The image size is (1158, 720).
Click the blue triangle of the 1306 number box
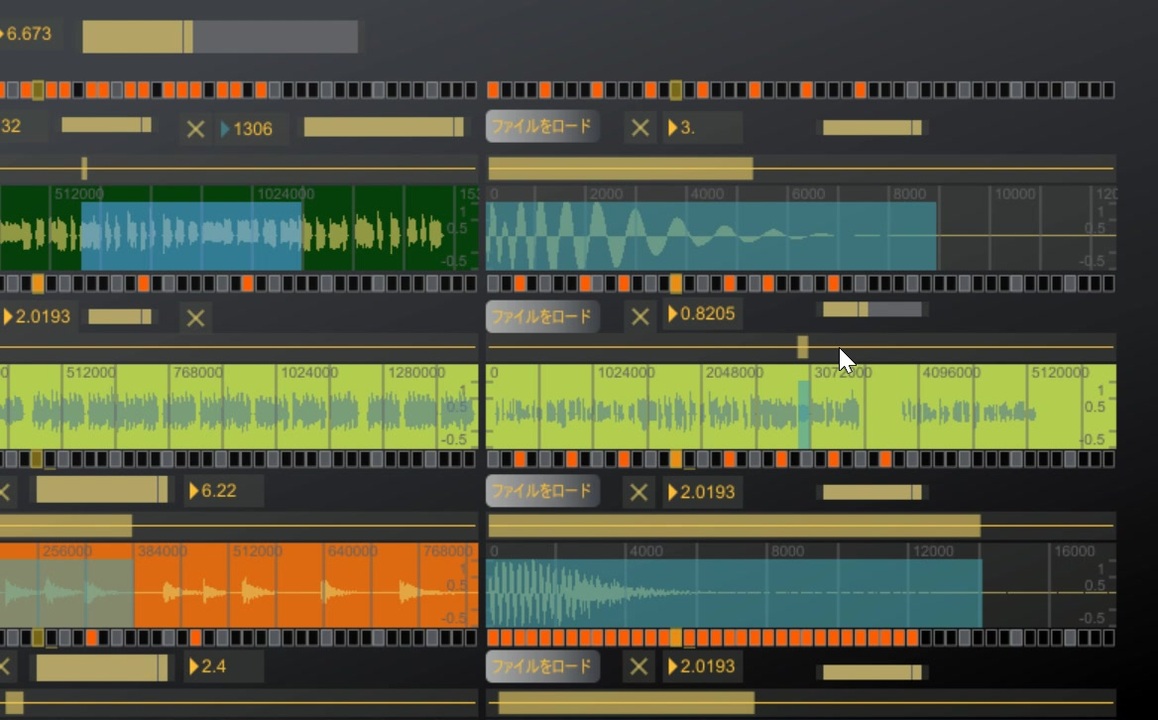pyautogui.click(x=225, y=129)
